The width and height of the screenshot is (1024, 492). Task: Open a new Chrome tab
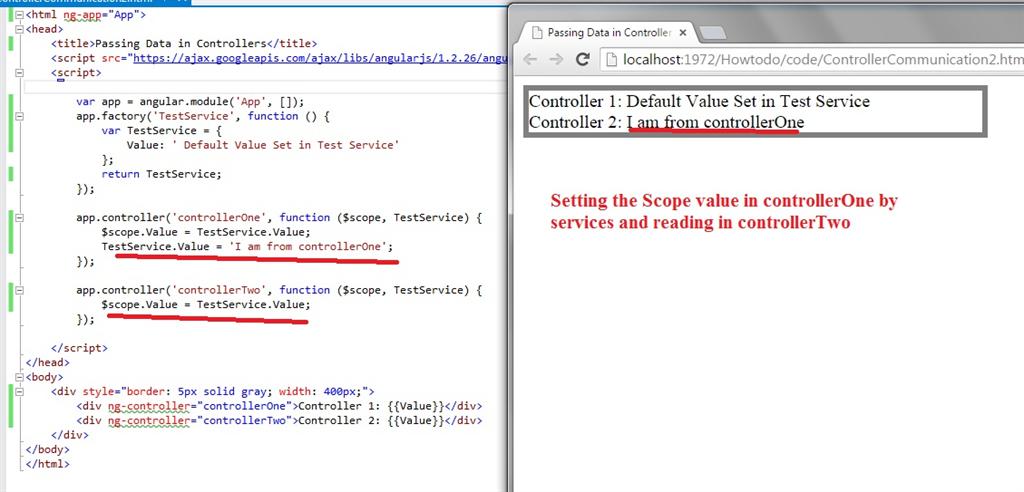point(712,32)
